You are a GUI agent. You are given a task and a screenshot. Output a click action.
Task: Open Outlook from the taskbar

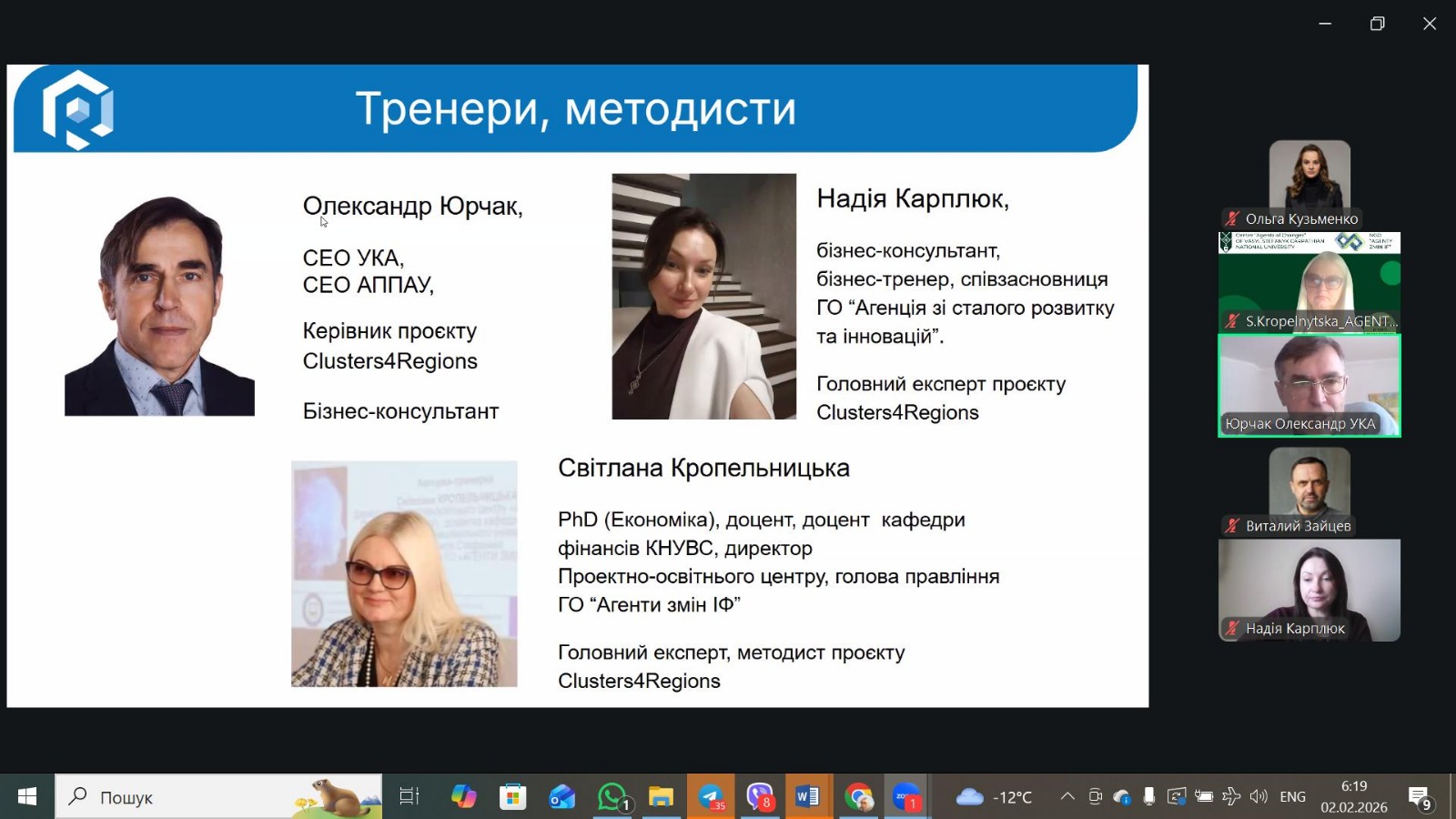click(562, 797)
